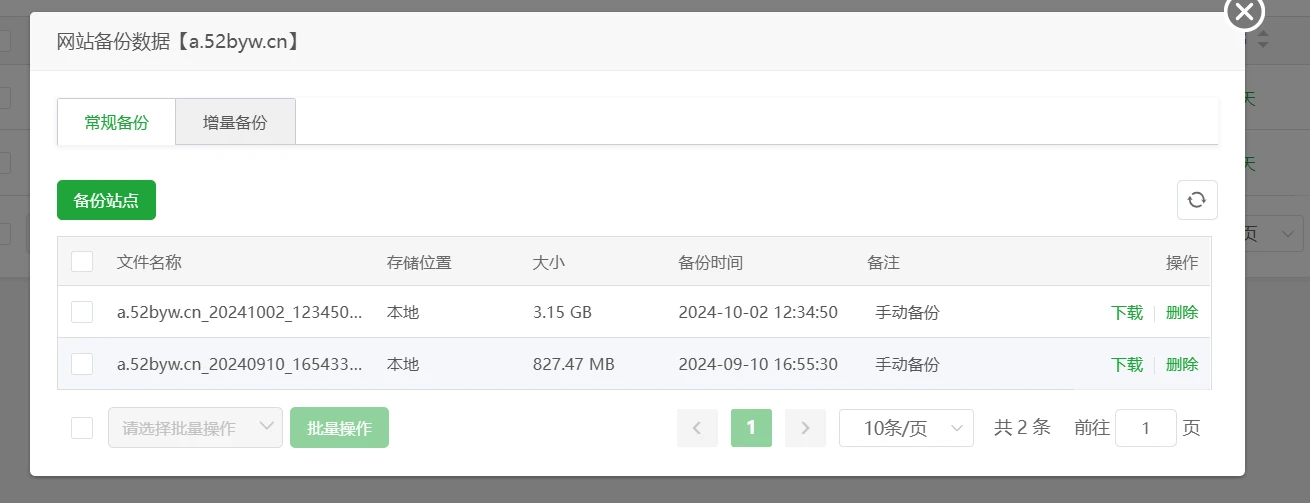Delete the 2024-10-02 backup
This screenshot has height=503, width=1310.
(x=1182, y=312)
